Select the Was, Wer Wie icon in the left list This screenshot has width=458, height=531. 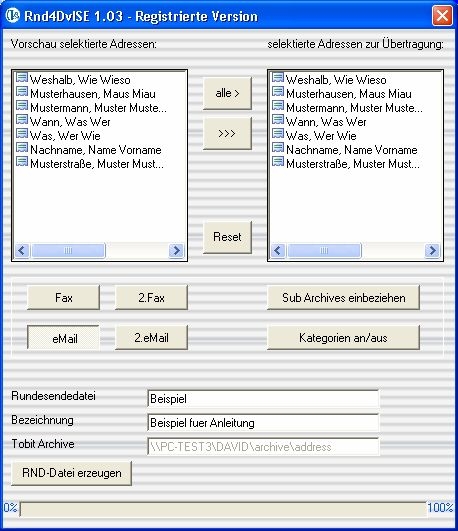[x=22, y=134]
